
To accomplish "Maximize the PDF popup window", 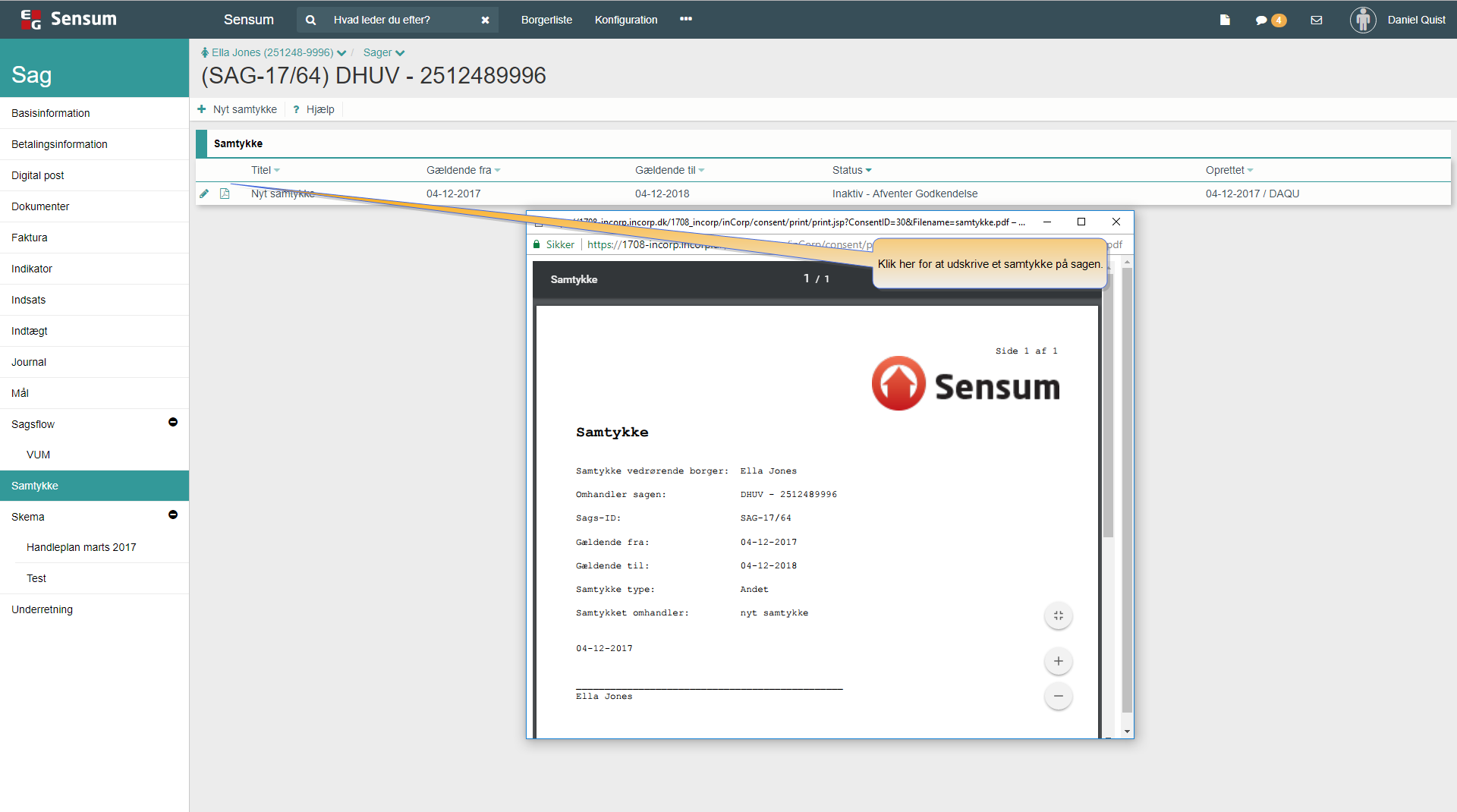I will [x=1081, y=222].
